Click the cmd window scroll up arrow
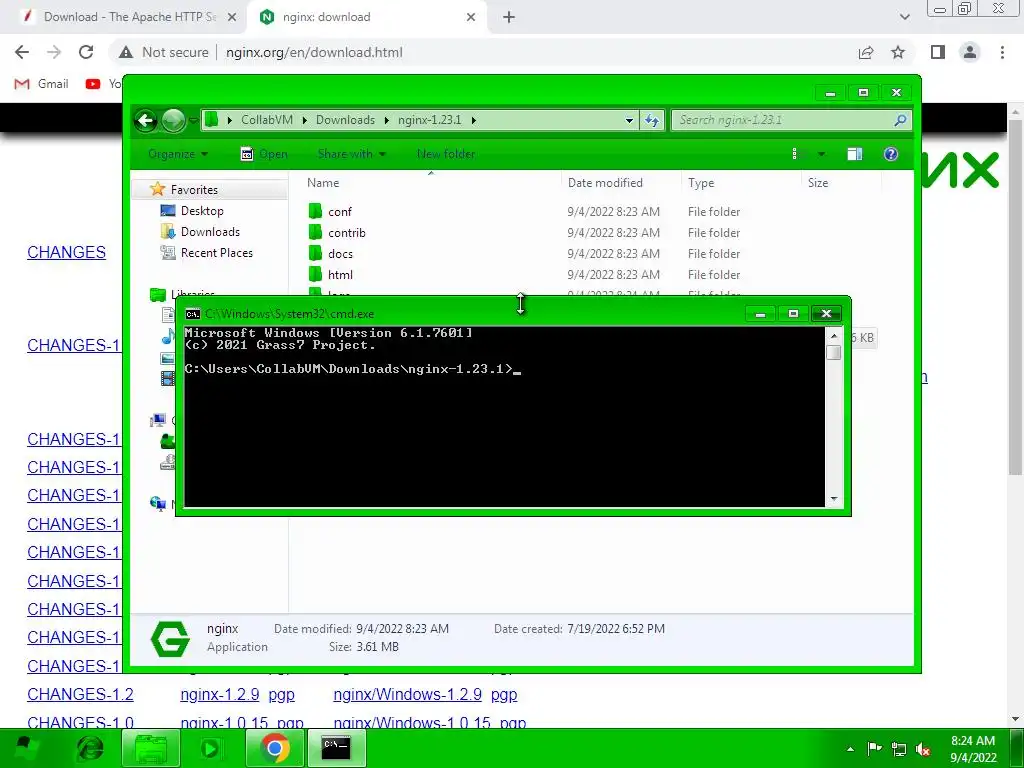Image resolution: width=1024 pixels, height=768 pixels. [833, 336]
